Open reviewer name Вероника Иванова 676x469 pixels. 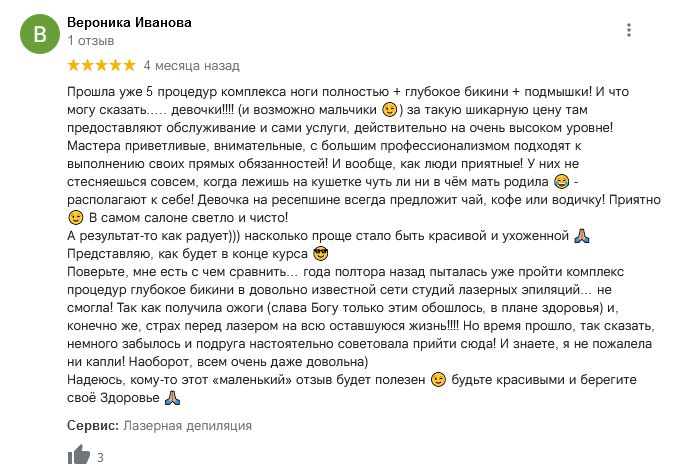[129, 22]
